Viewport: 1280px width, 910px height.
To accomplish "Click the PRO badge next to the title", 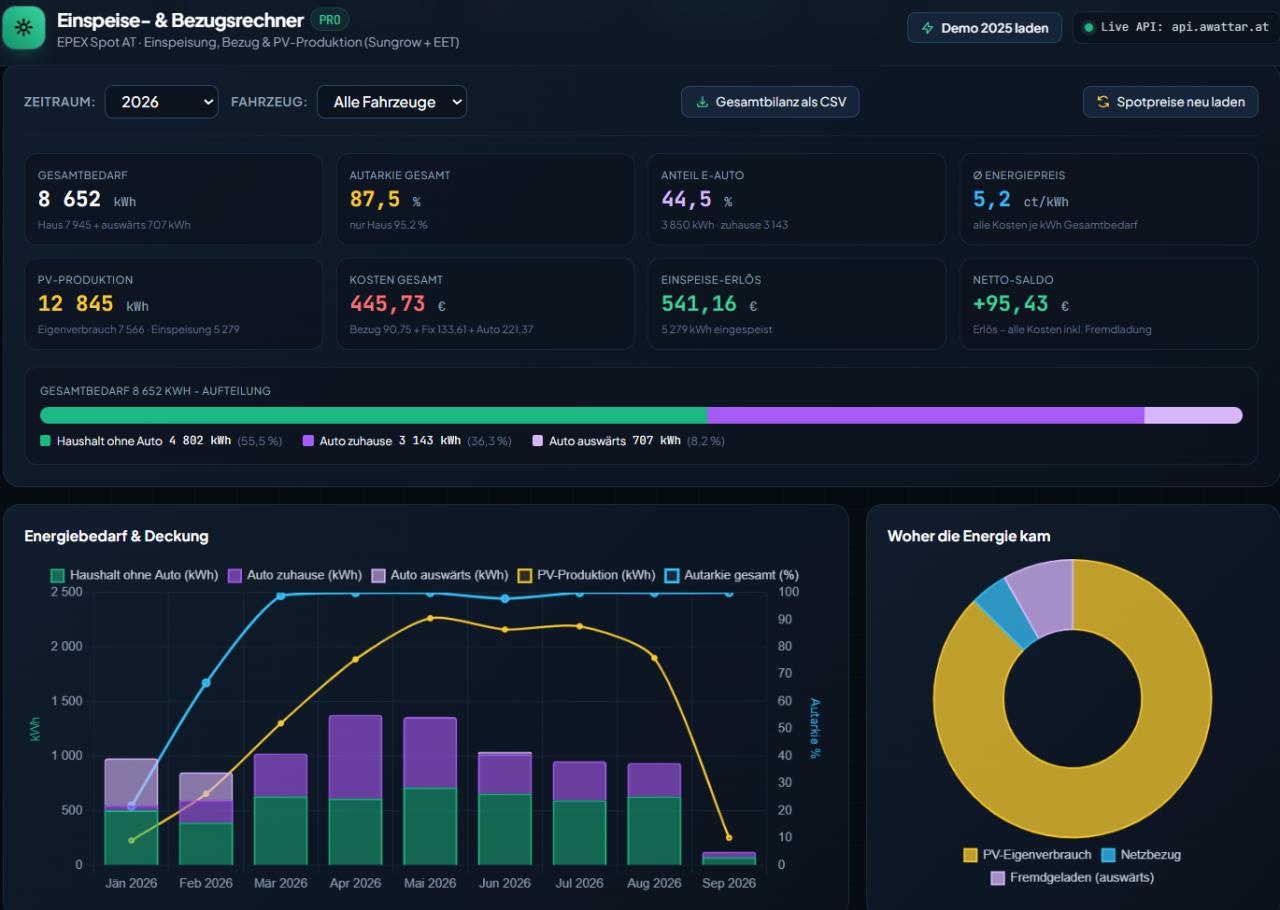I will 329,20.
